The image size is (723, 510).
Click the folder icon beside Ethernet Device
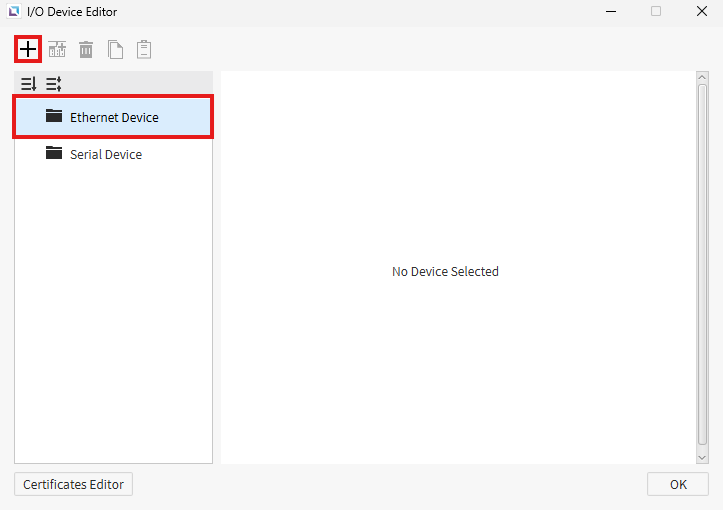[54, 117]
